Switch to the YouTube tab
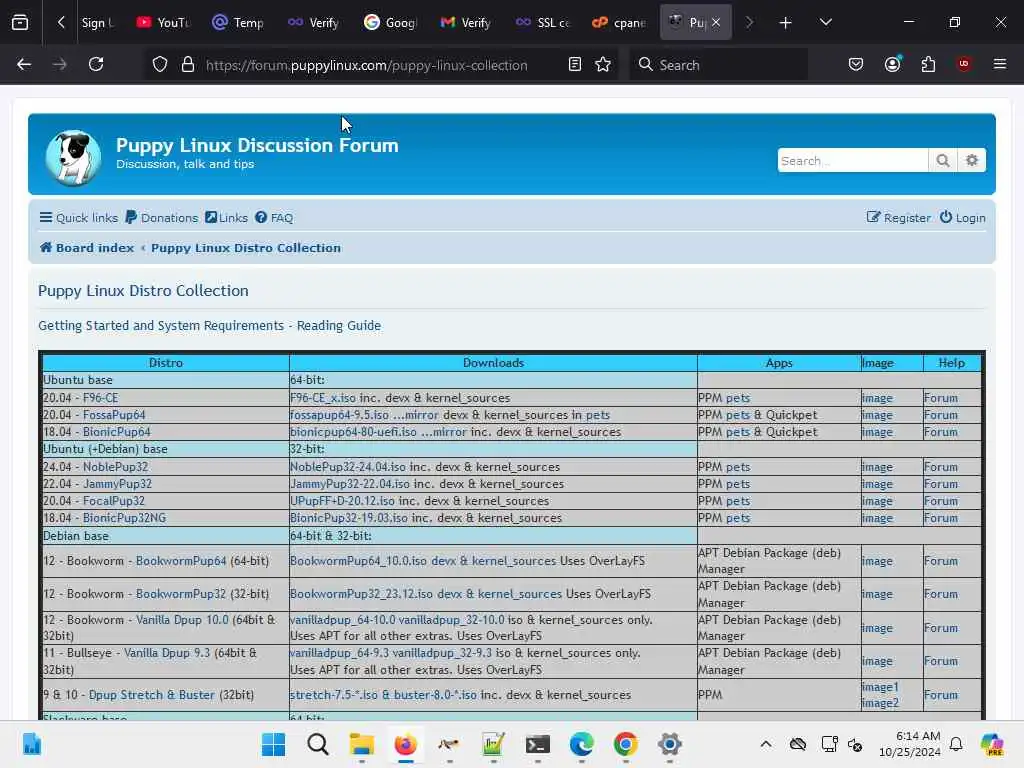1024x768 pixels. [163, 23]
